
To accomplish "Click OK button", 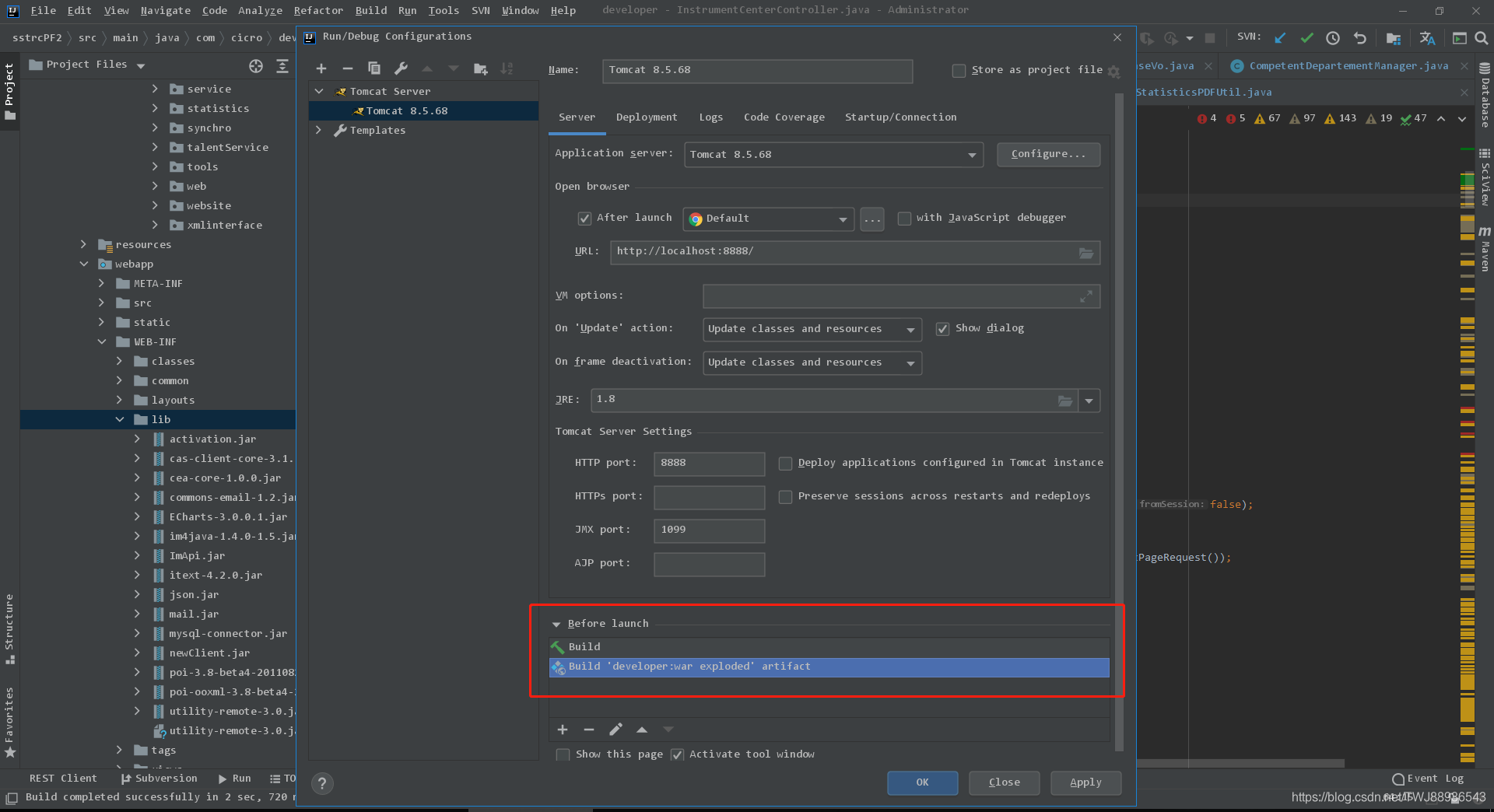I will tap(922, 782).
